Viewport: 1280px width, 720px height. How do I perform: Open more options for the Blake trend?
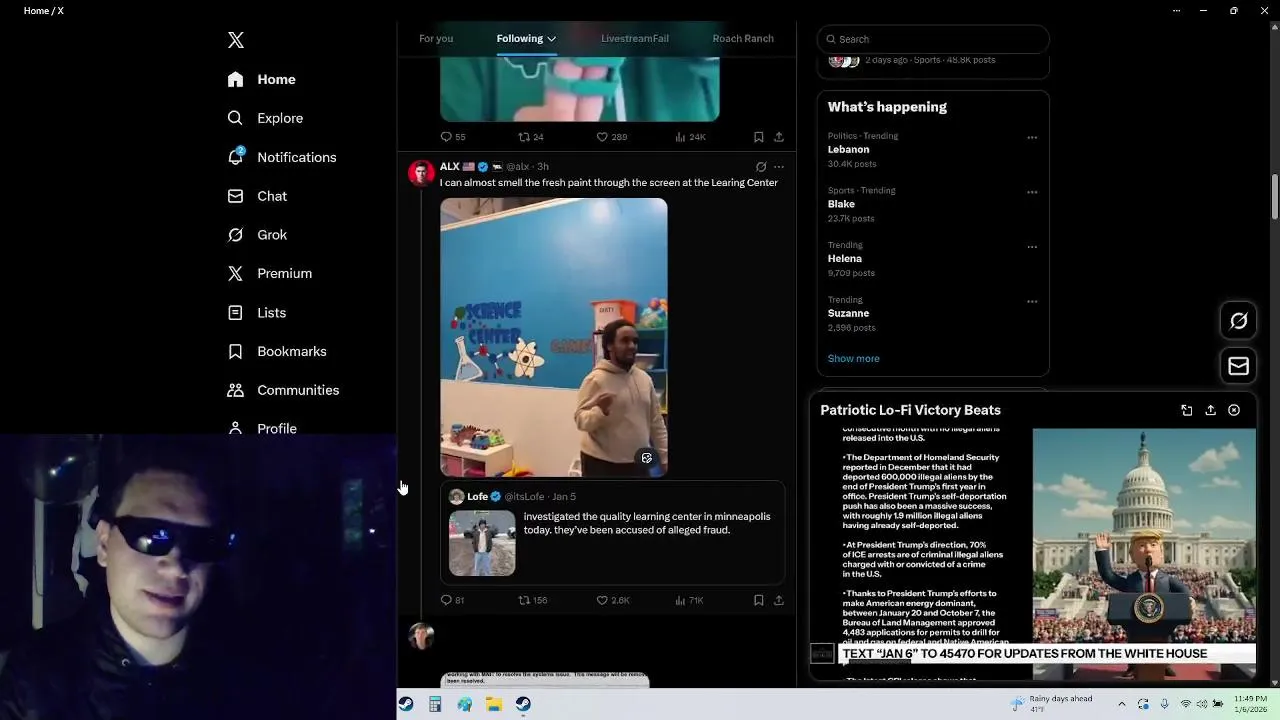coord(1032,192)
